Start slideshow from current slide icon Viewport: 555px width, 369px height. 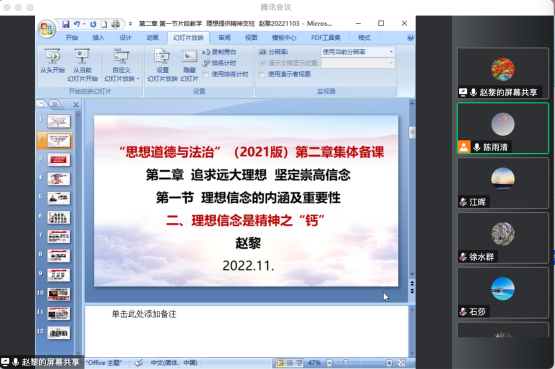(x=82, y=56)
